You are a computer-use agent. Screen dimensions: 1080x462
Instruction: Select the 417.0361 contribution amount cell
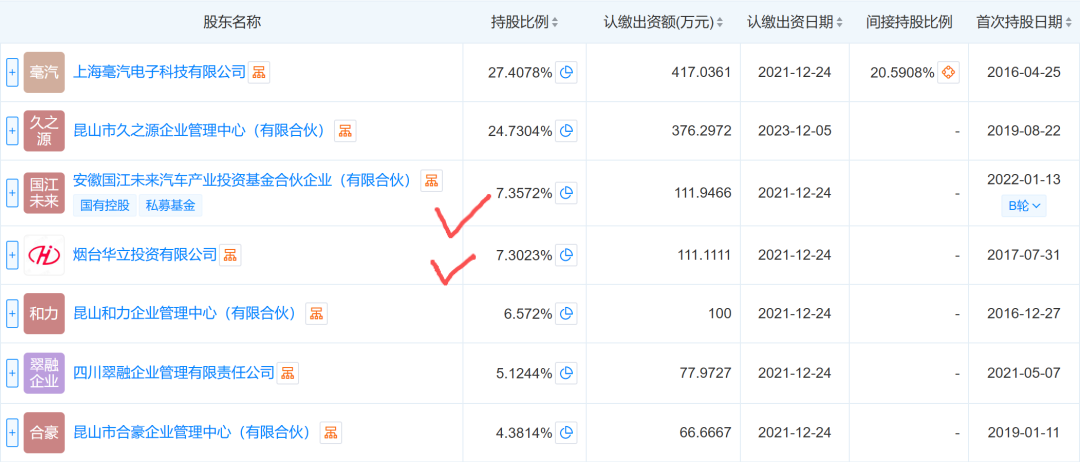699,72
